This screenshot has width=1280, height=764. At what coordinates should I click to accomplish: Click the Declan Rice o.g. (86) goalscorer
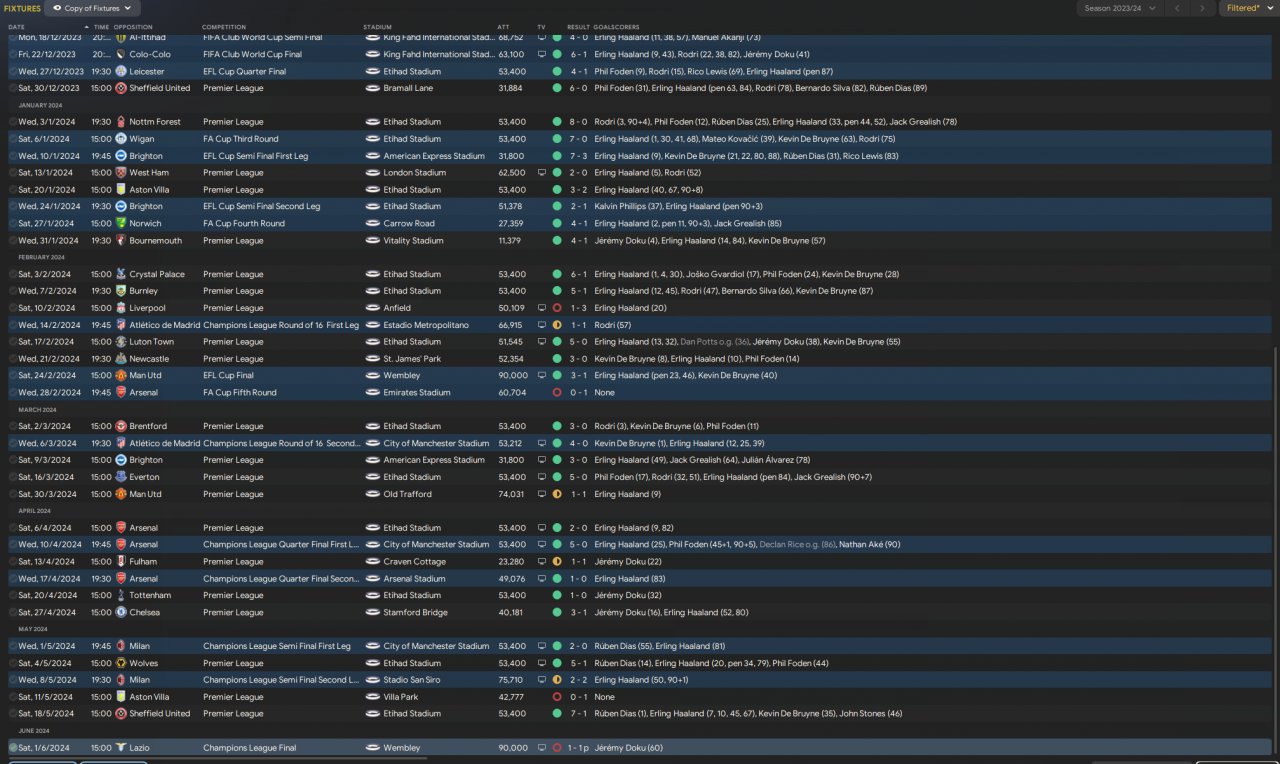(798, 545)
